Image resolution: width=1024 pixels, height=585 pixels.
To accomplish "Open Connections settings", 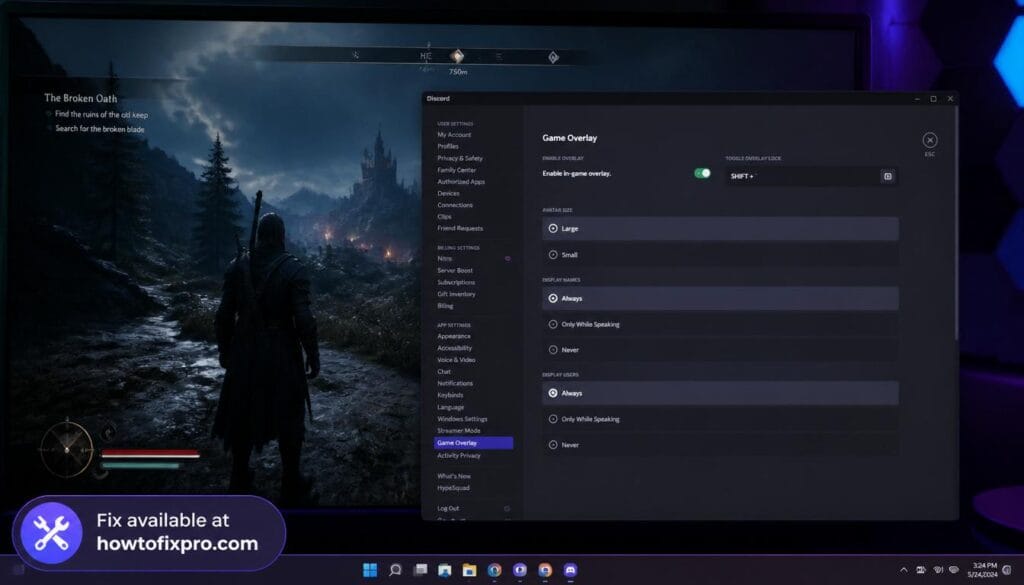I will tap(455, 205).
